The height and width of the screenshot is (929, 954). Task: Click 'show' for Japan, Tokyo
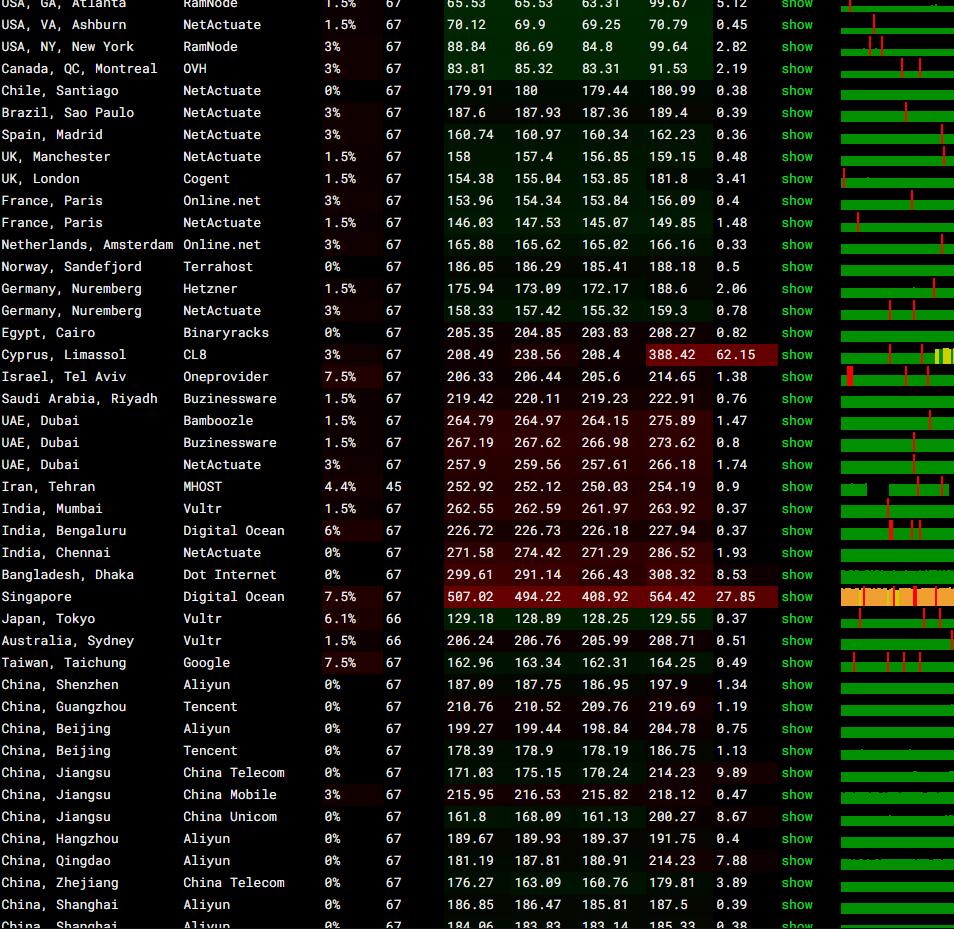(x=796, y=618)
